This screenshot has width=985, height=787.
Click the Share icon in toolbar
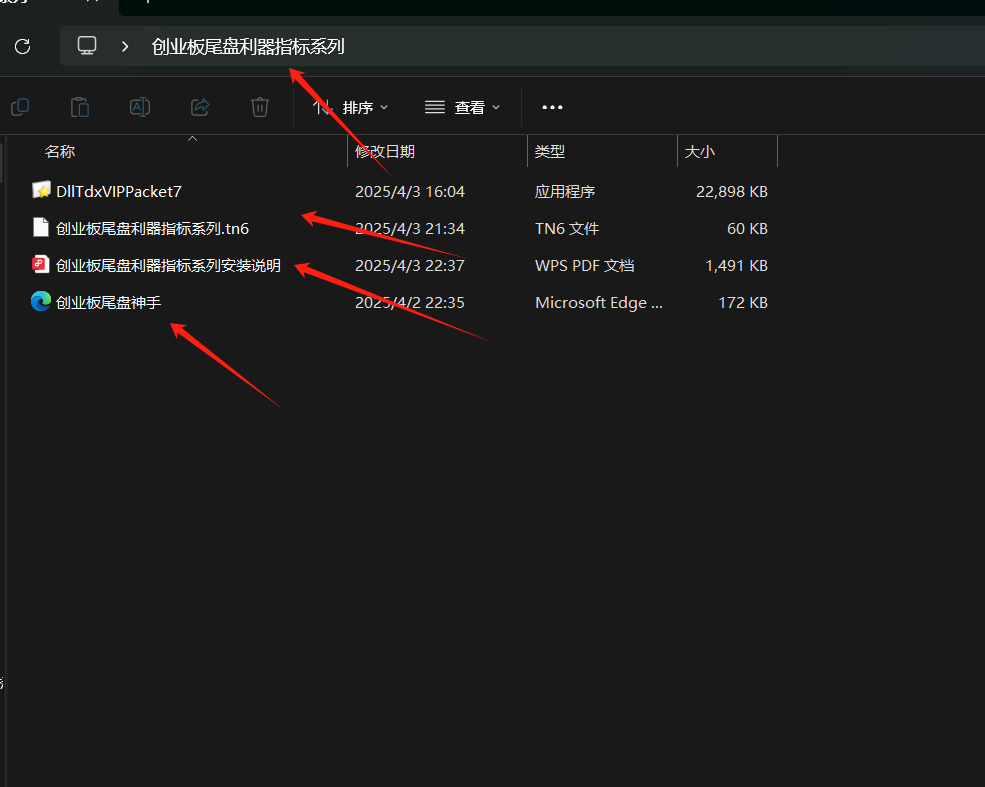point(200,107)
